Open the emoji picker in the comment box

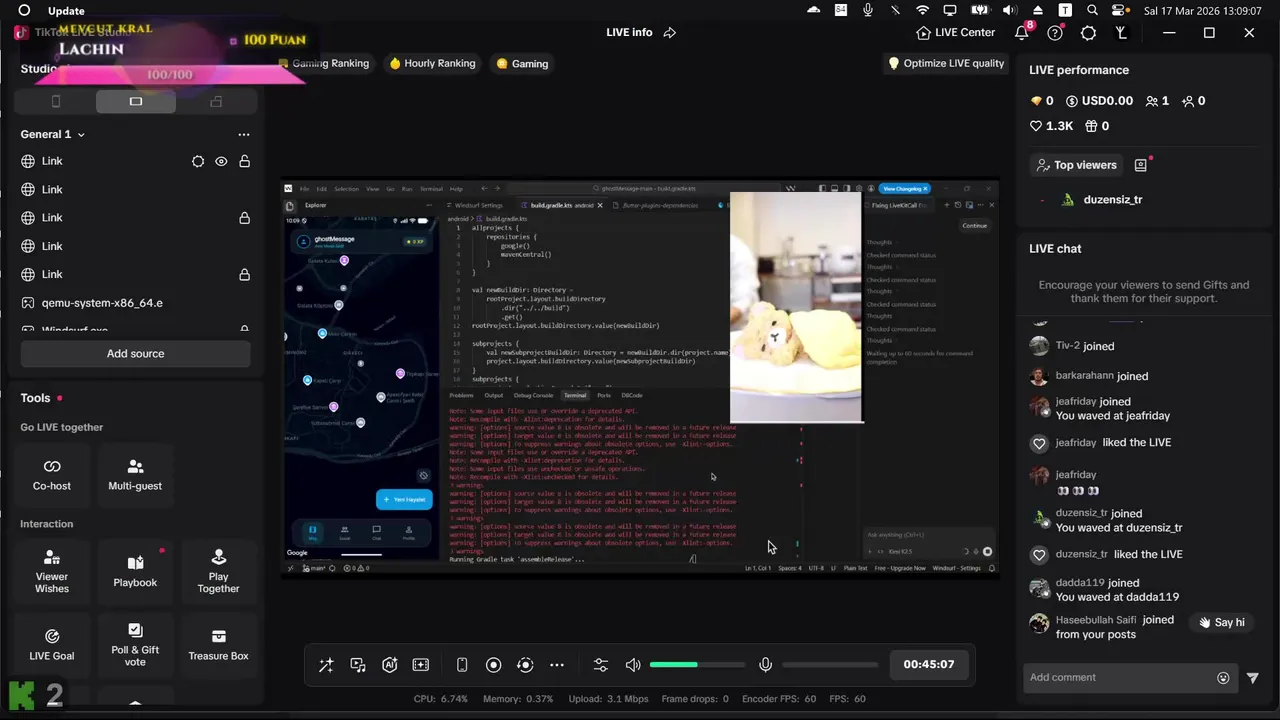[x=1223, y=678]
